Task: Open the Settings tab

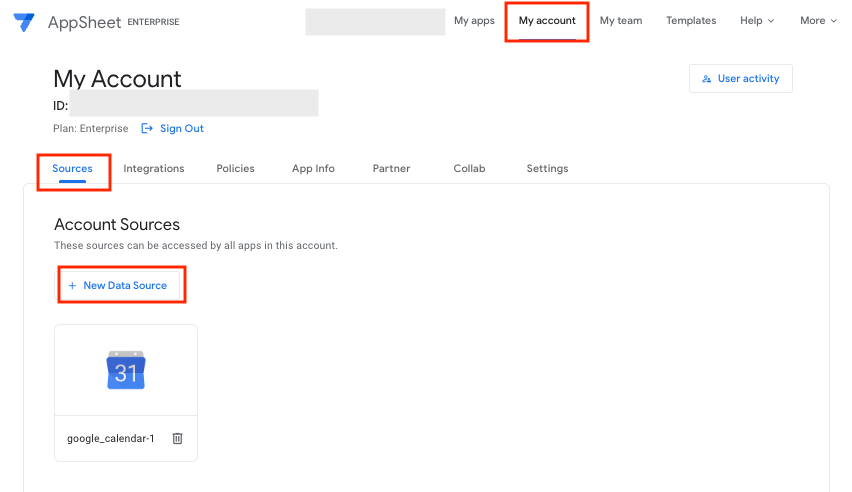Action: (x=547, y=169)
